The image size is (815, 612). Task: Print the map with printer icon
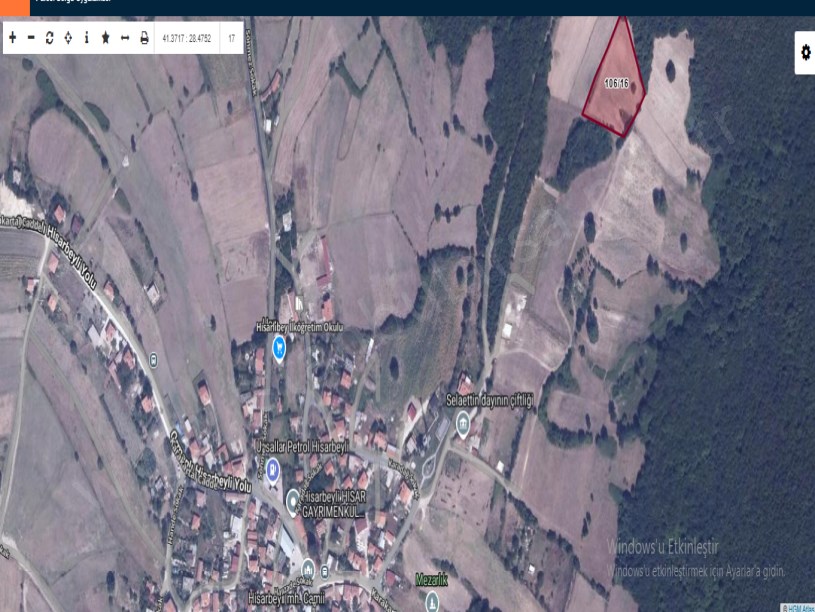click(x=144, y=38)
